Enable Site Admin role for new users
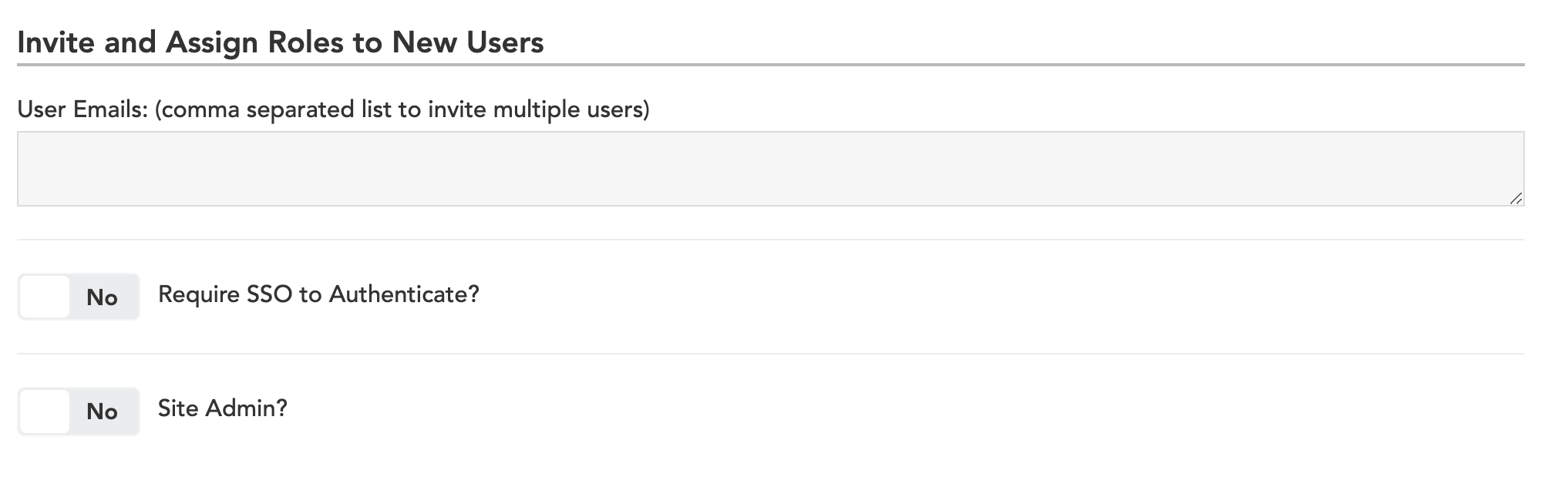This screenshot has width=1568, height=504. [x=79, y=411]
